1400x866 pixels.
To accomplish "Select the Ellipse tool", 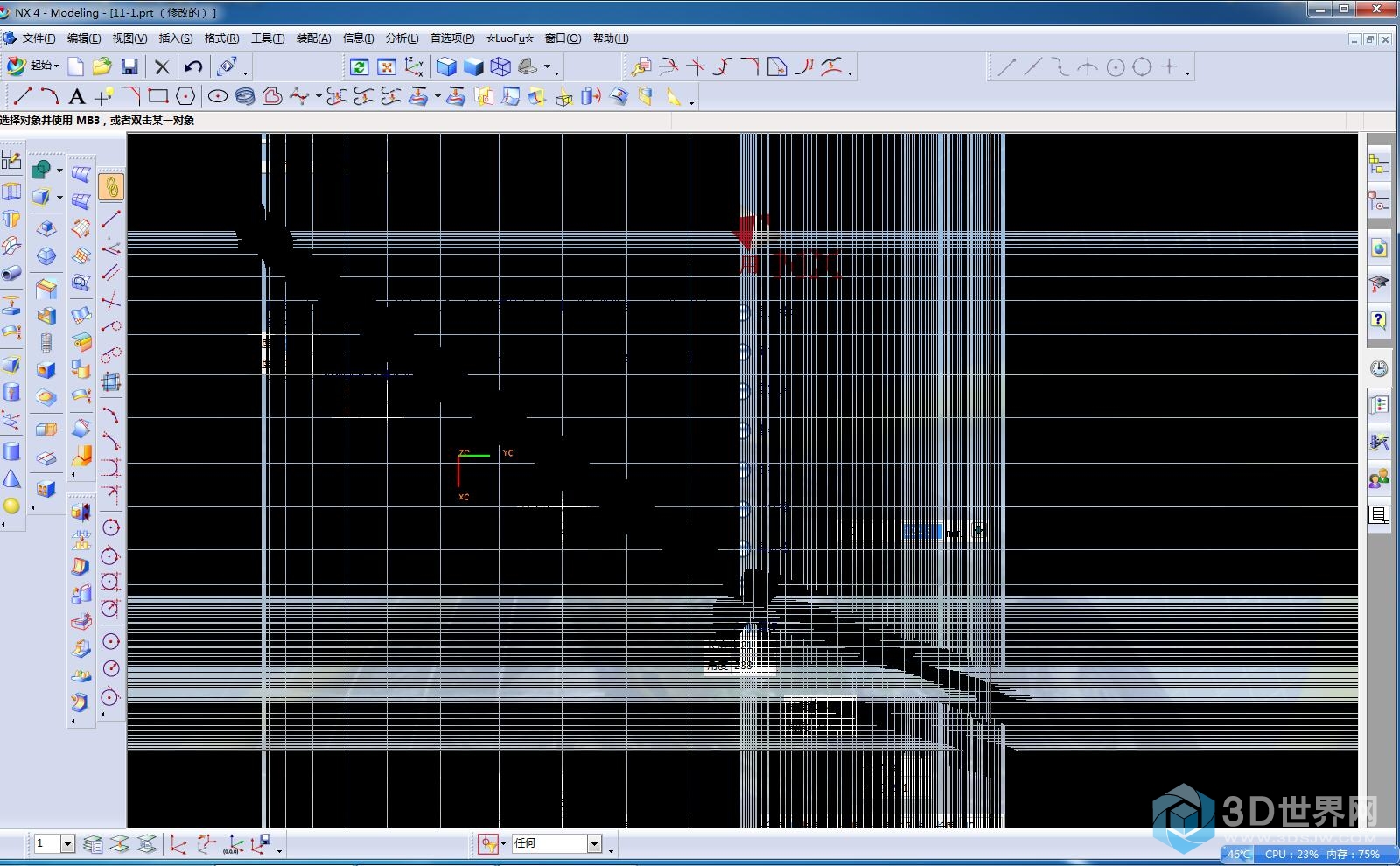I will pos(218,96).
